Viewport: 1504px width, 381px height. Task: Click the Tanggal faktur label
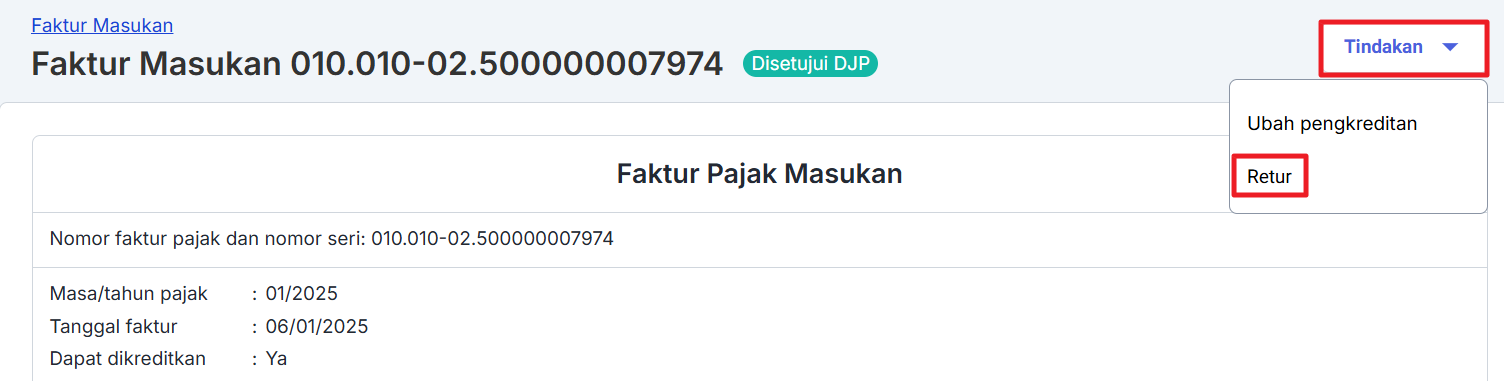point(113,326)
